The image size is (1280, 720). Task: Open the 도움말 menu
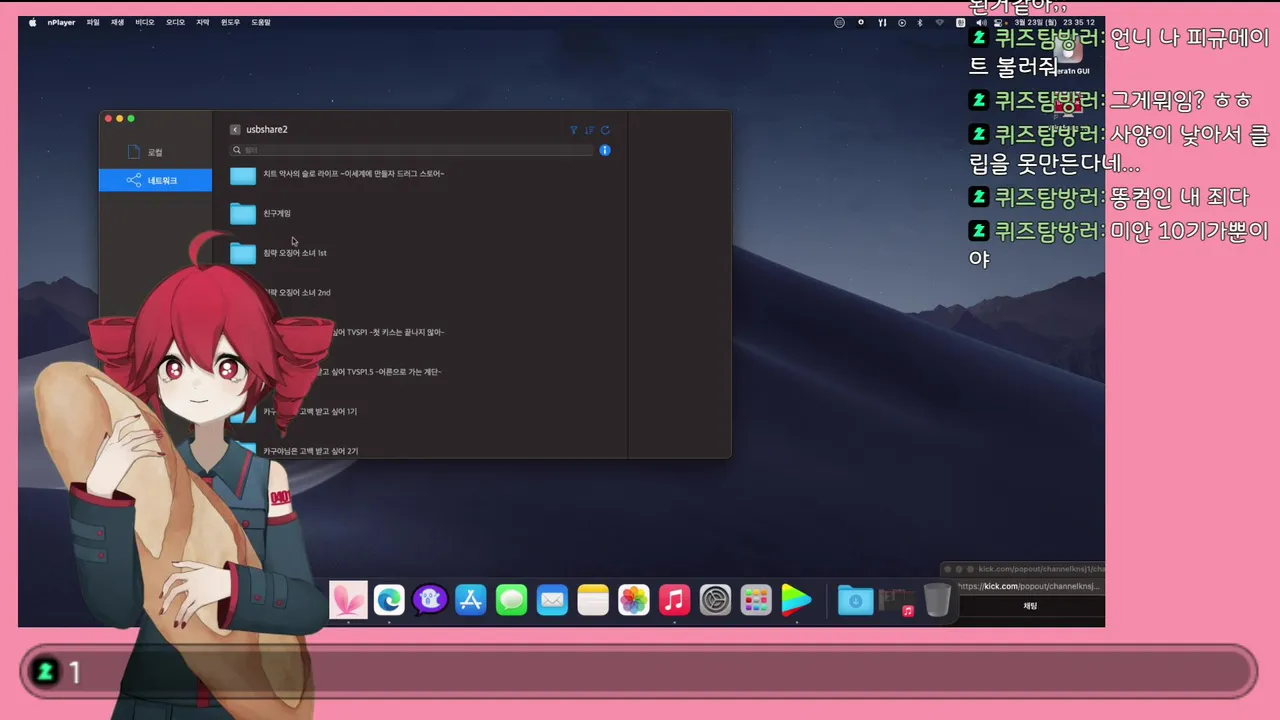tap(261, 22)
